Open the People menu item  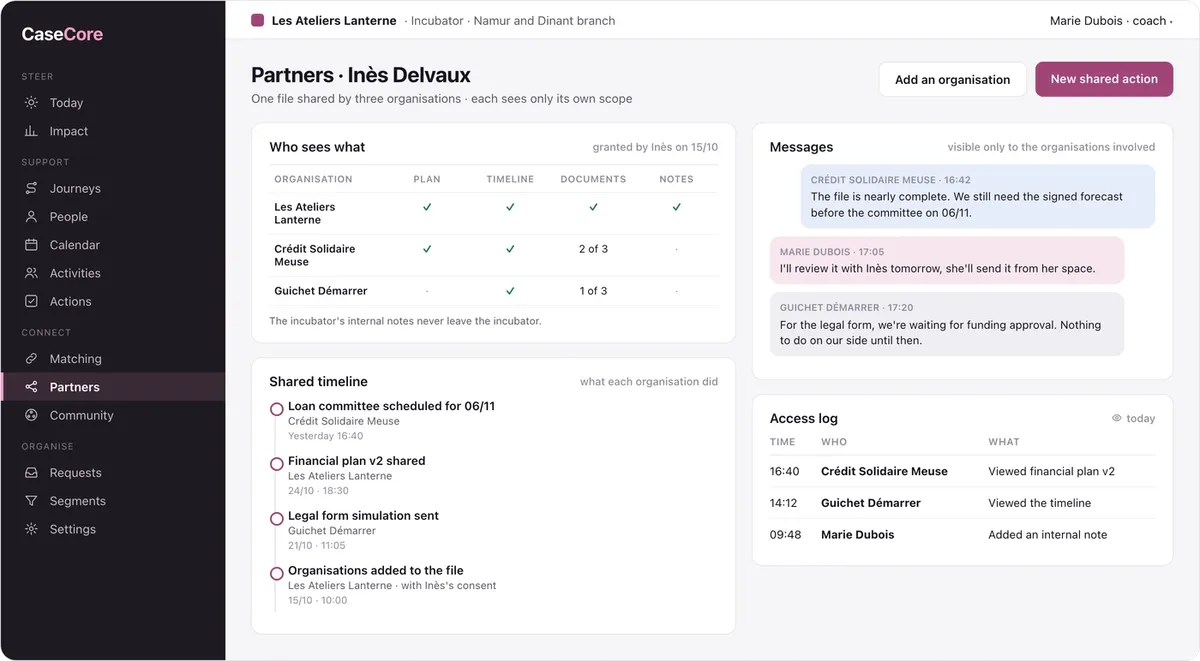[113, 216]
